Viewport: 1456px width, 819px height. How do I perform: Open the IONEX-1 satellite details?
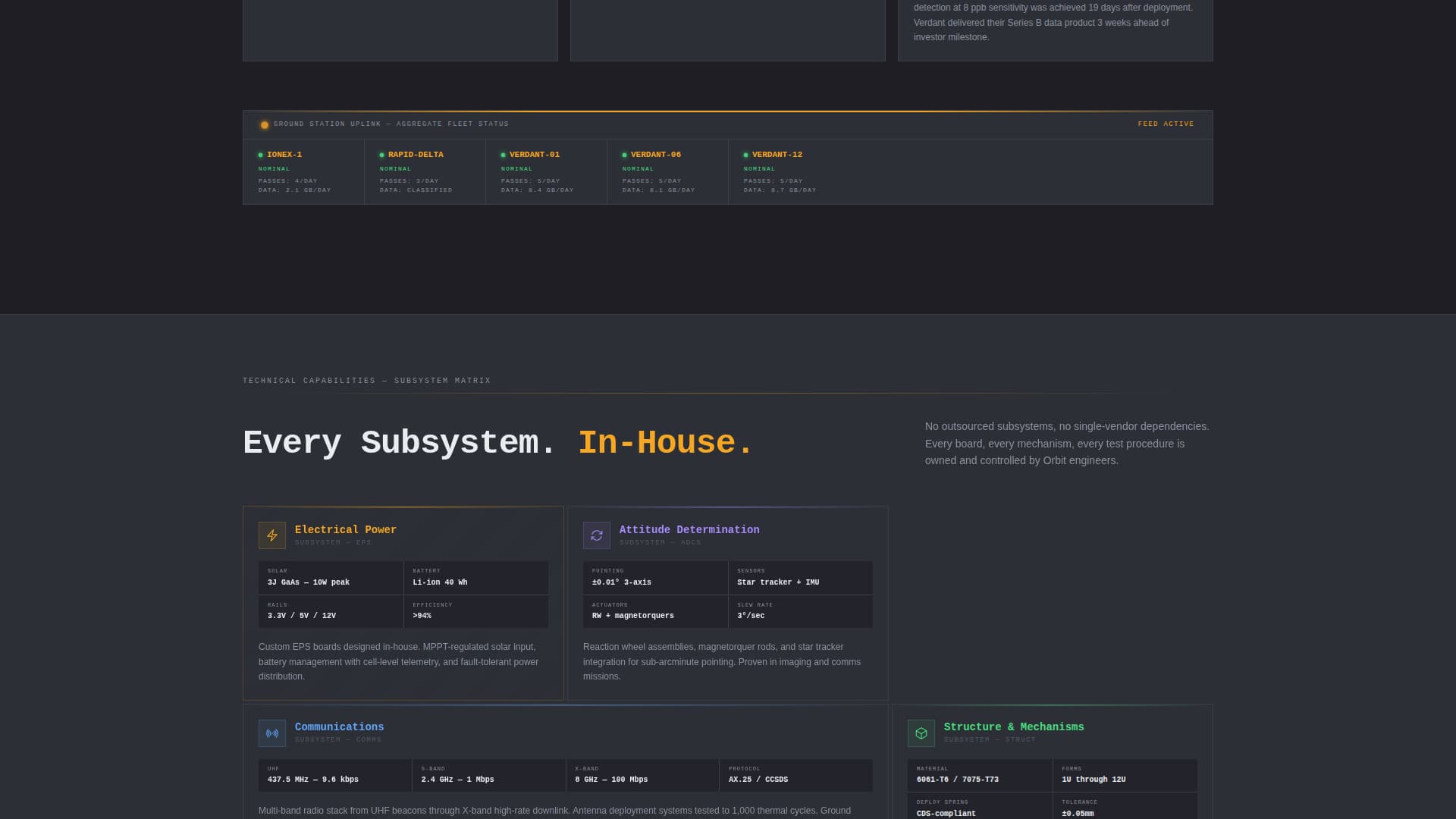[303, 171]
